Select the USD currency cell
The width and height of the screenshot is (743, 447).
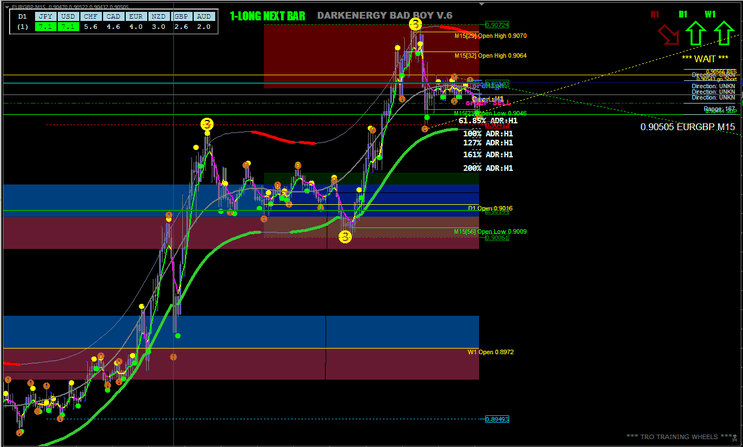coord(69,16)
